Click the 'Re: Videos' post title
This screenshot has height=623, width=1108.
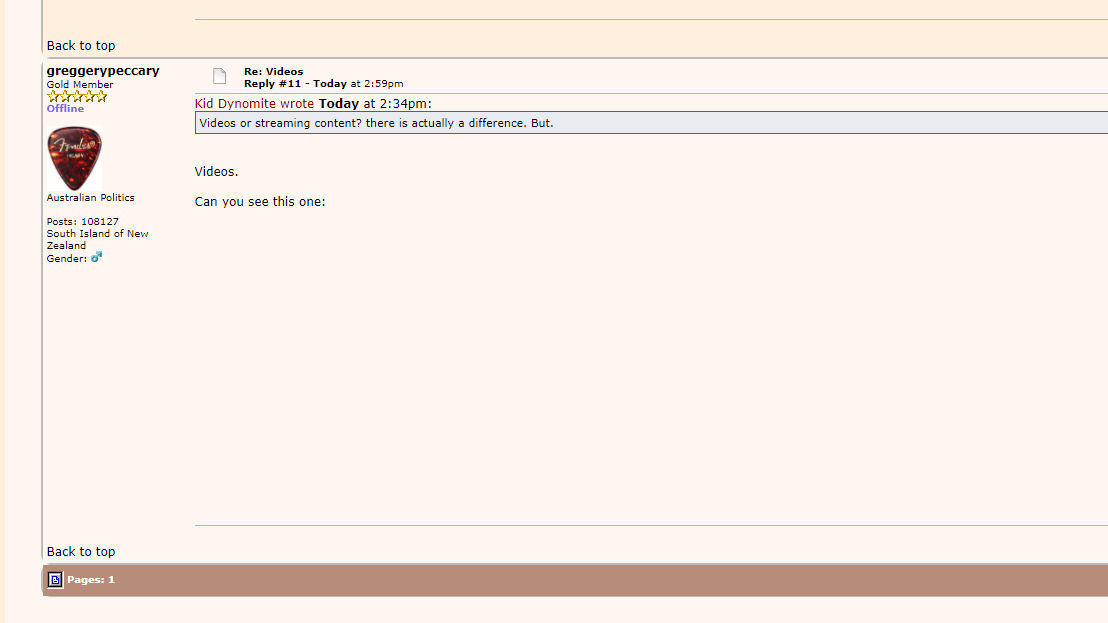point(273,72)
